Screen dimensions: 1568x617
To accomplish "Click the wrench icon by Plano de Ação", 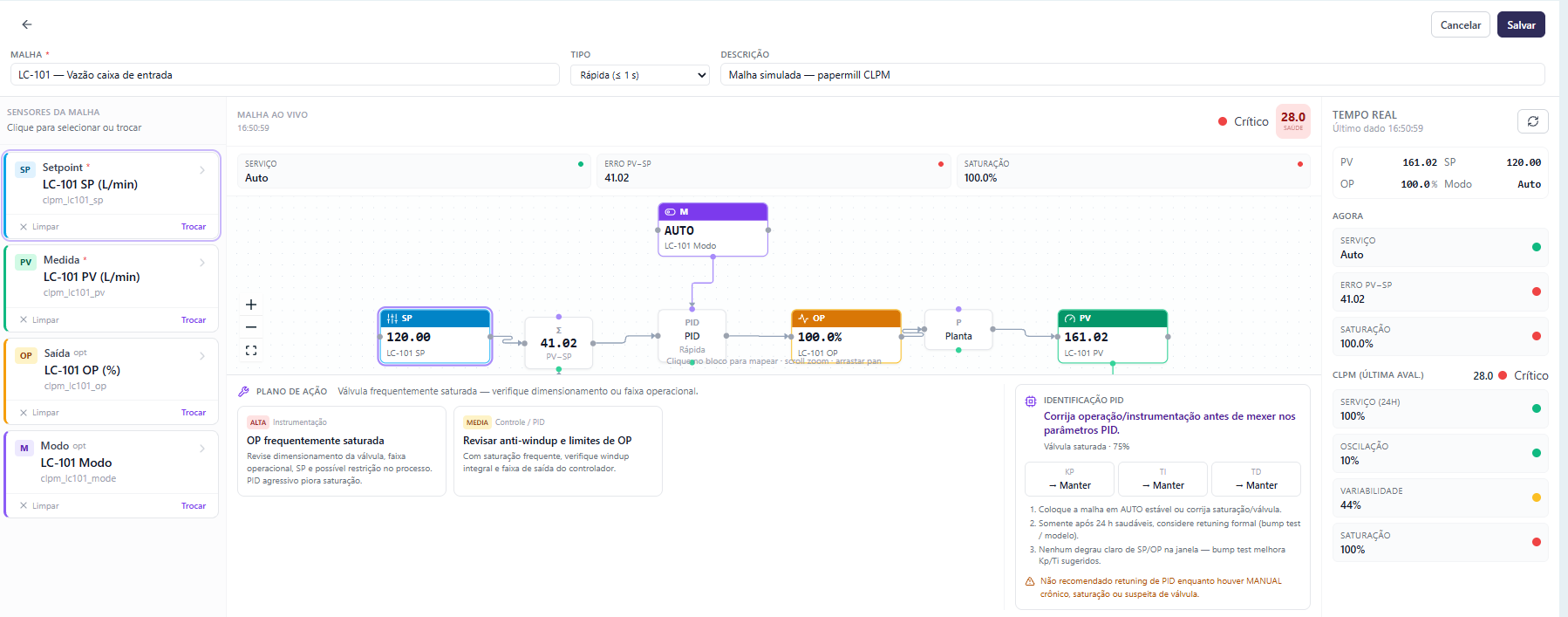I will tap(244, 392).
